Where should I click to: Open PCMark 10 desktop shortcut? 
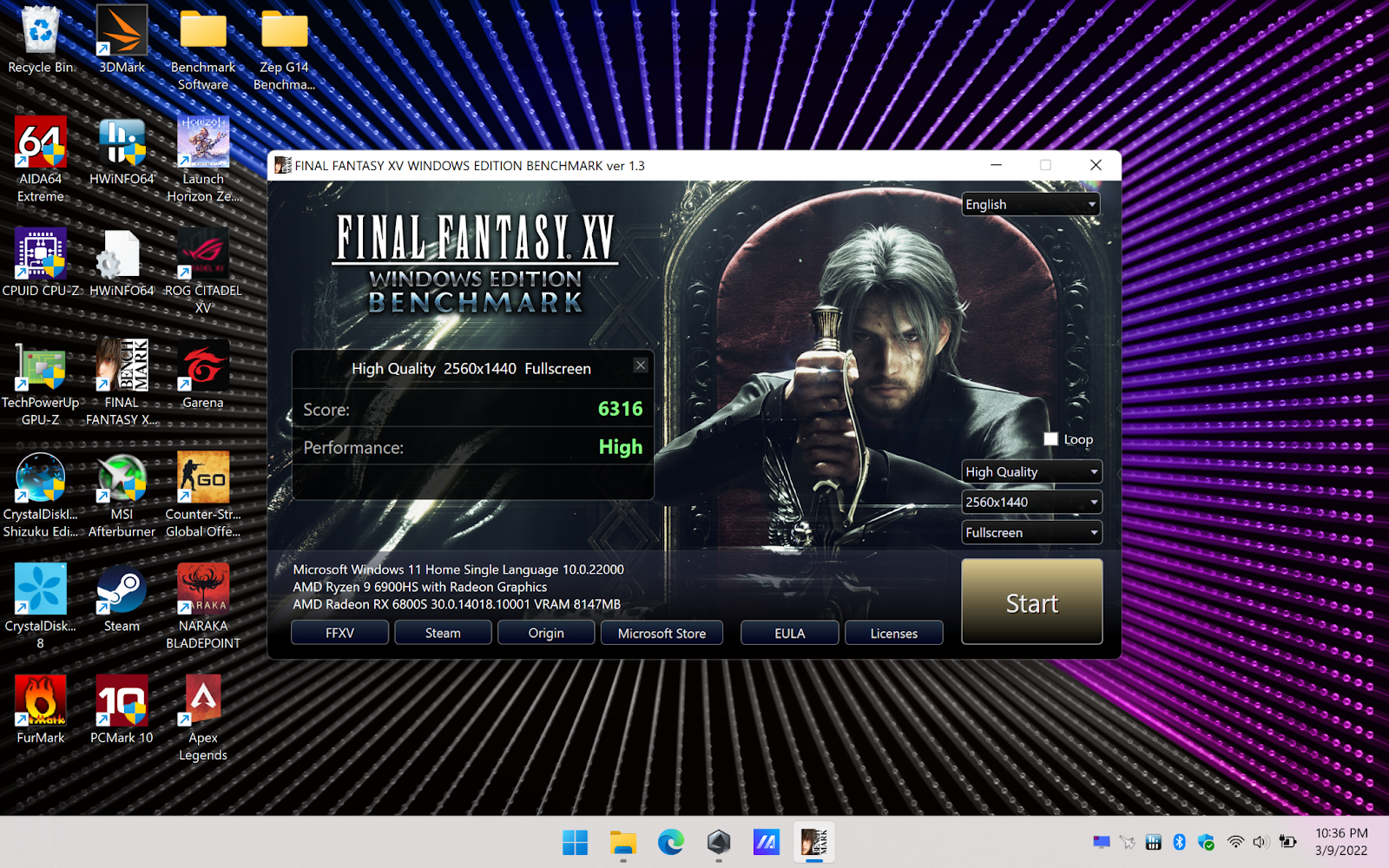[x=122, y=710]
